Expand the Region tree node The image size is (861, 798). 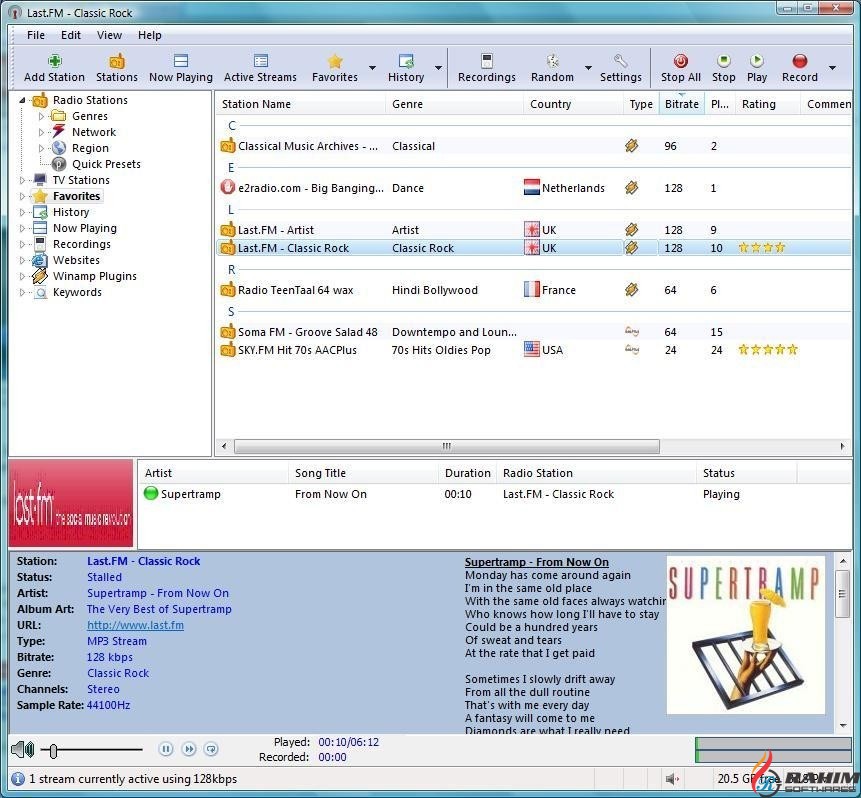pos(41,148)
